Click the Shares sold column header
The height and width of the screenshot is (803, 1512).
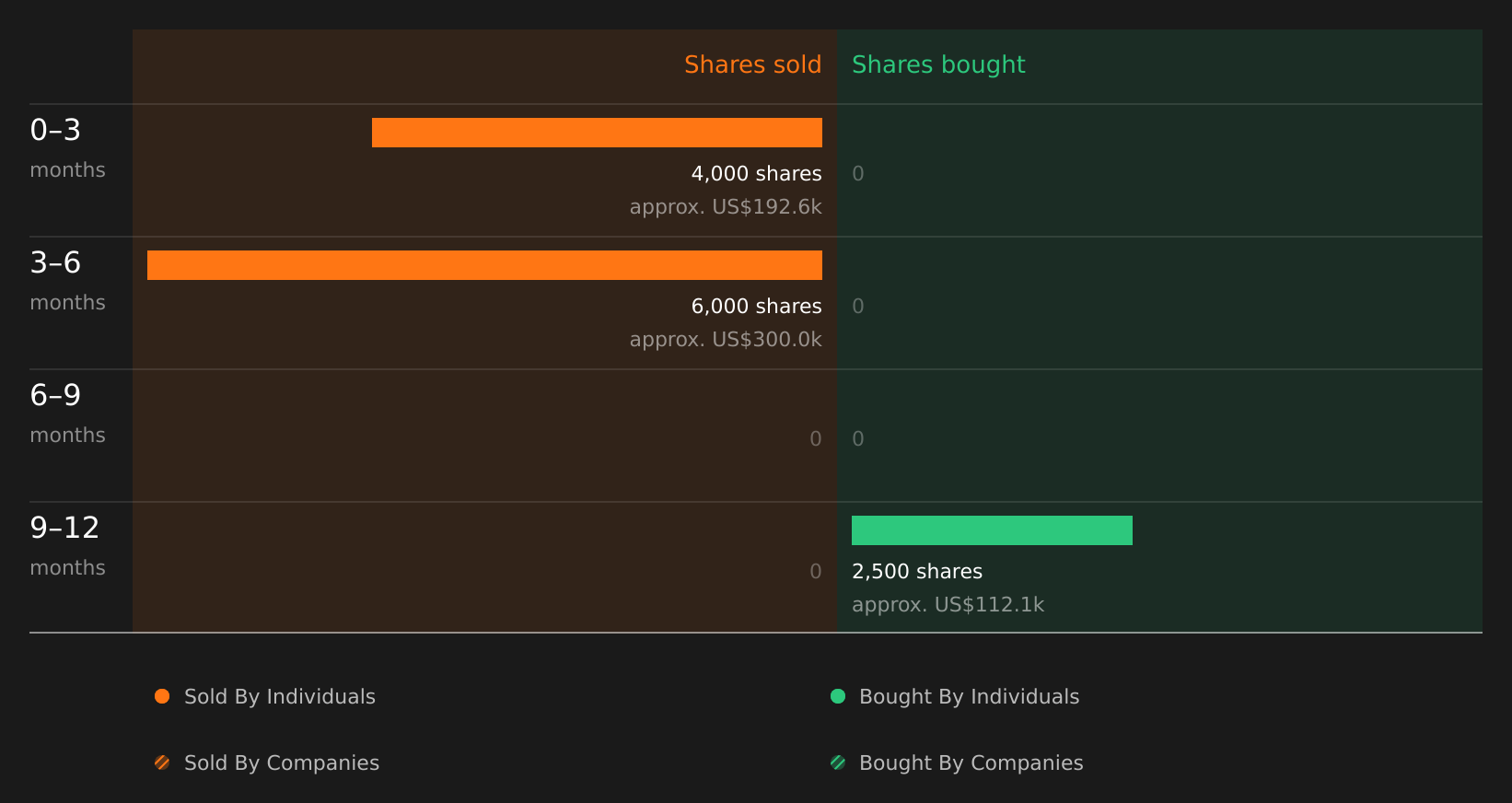(752, 64)
